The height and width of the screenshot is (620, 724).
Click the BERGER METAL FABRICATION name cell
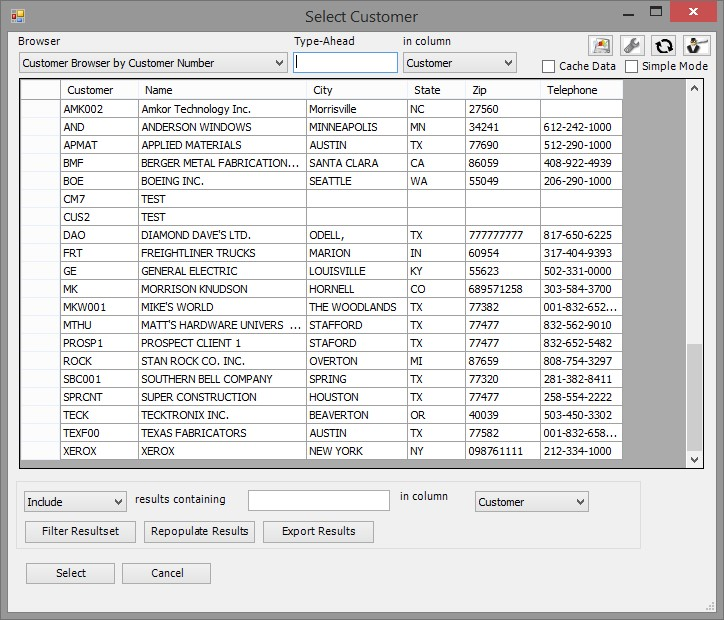[222, 163]
